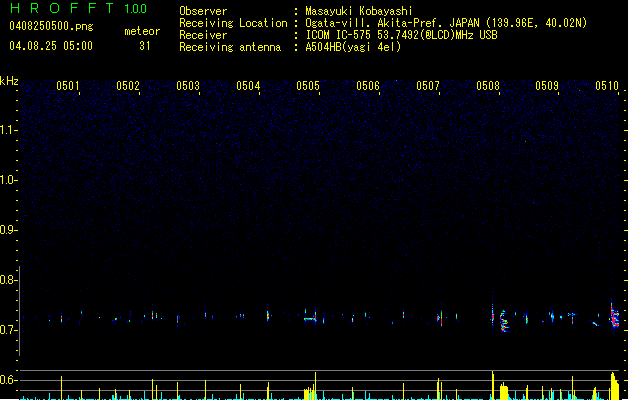Click time marker 0505
This screenshot has height=400, width=629.
click(x=308, y=85)
